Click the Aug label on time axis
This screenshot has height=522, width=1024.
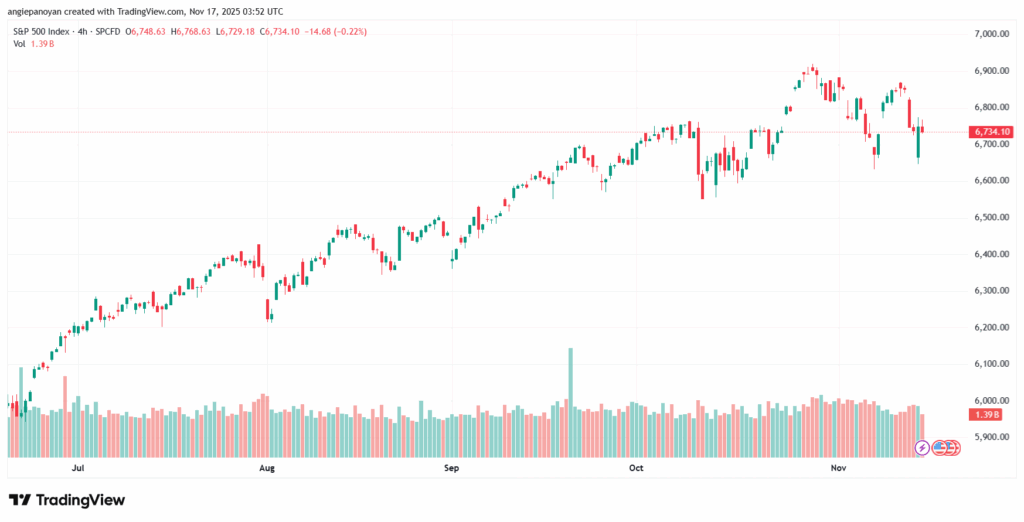point(267,466)
